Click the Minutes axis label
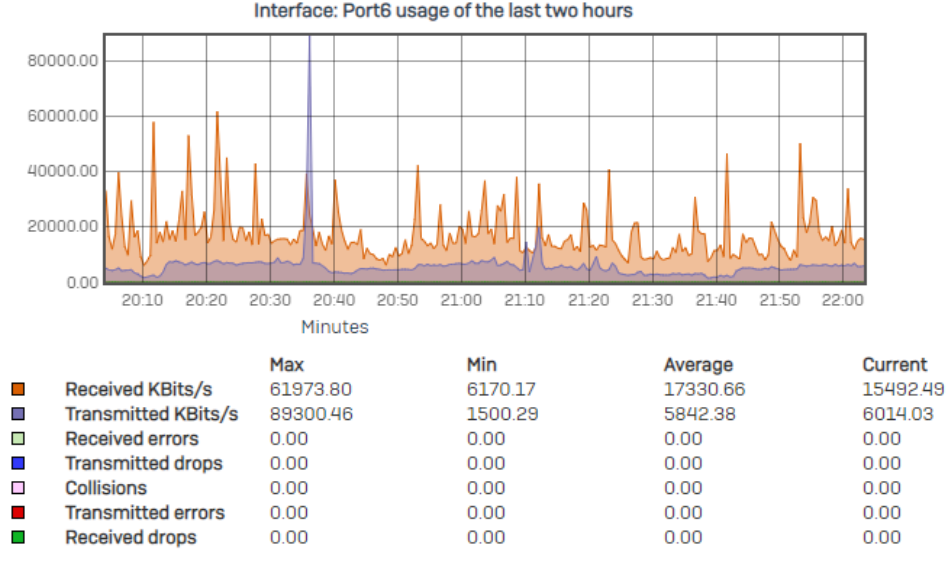The image size is (951, 569). pos(335,327)
